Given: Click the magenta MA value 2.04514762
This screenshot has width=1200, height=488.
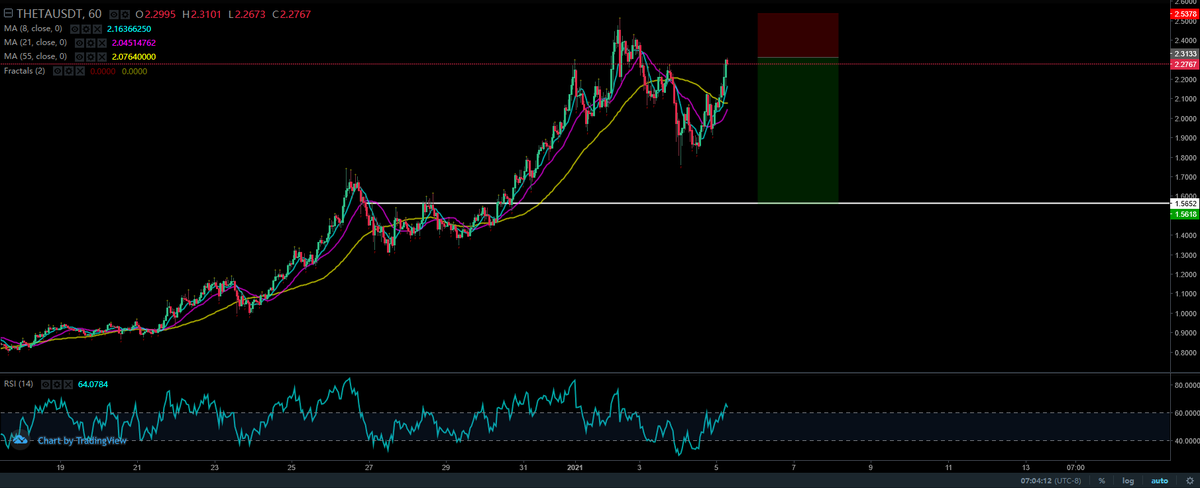Looking at the screenshot, I should click(x=134, y=43).
